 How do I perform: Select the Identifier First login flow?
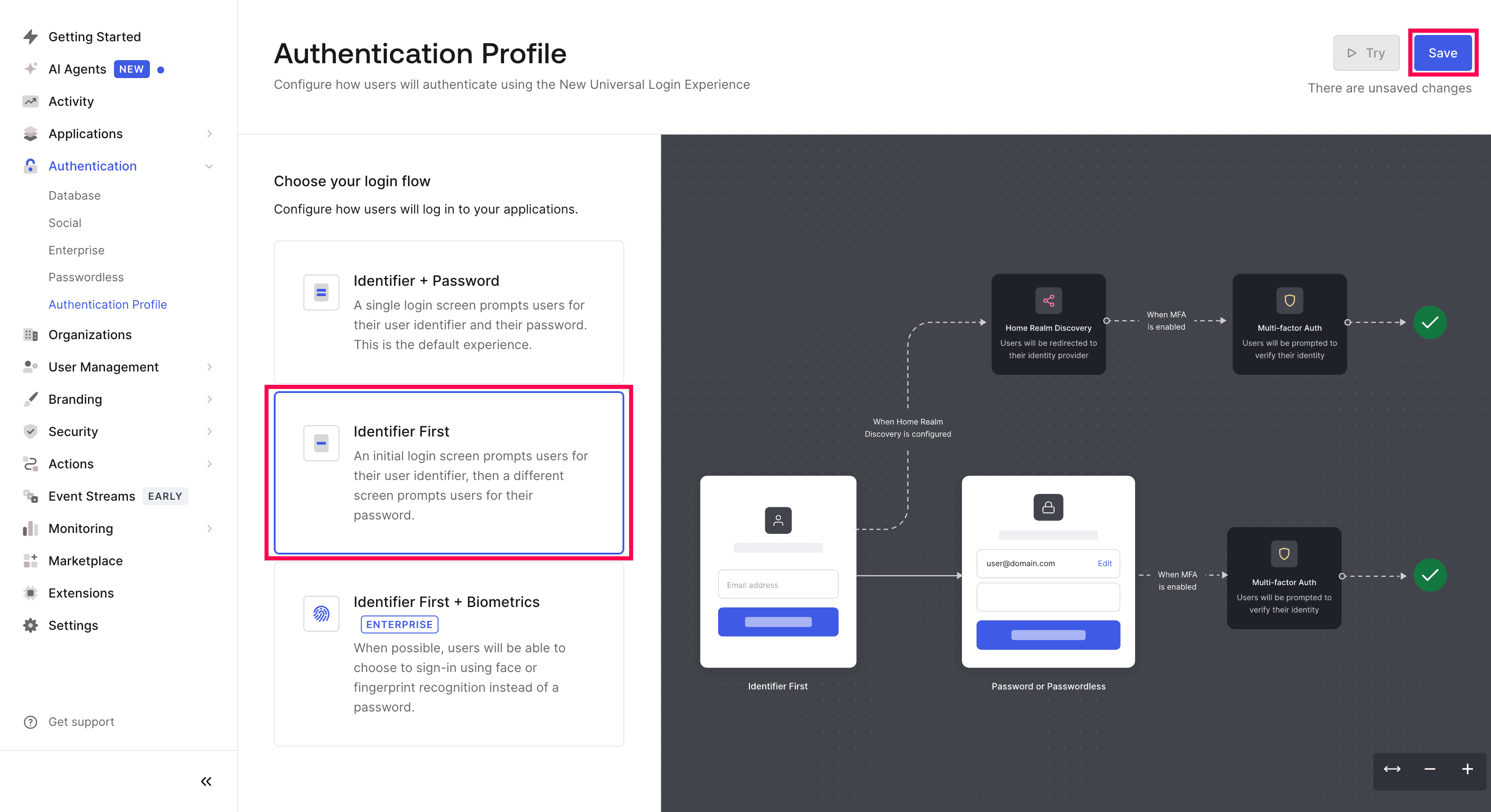coord(448,472)
